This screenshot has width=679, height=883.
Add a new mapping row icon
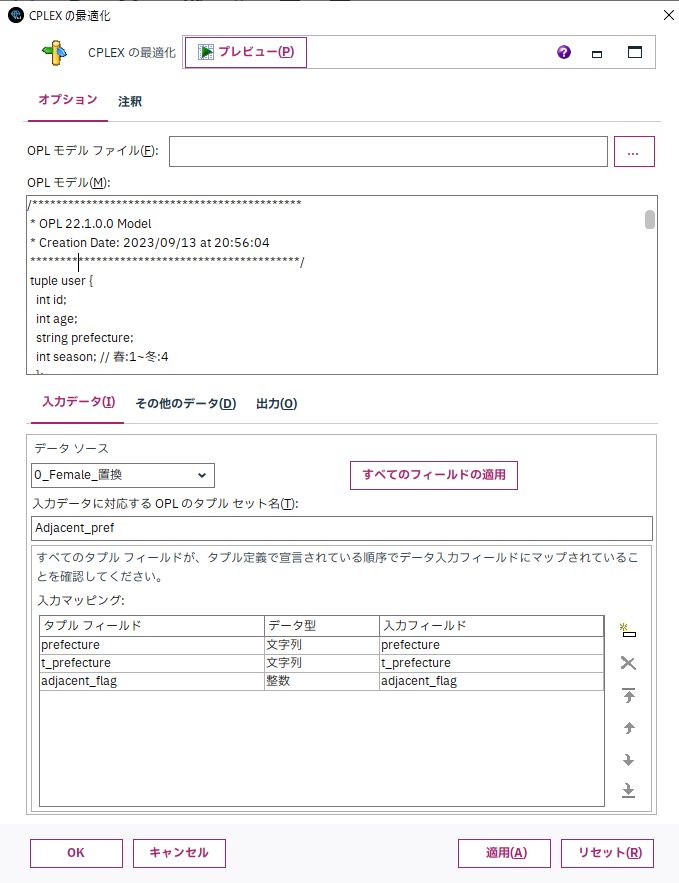(628, 630)
